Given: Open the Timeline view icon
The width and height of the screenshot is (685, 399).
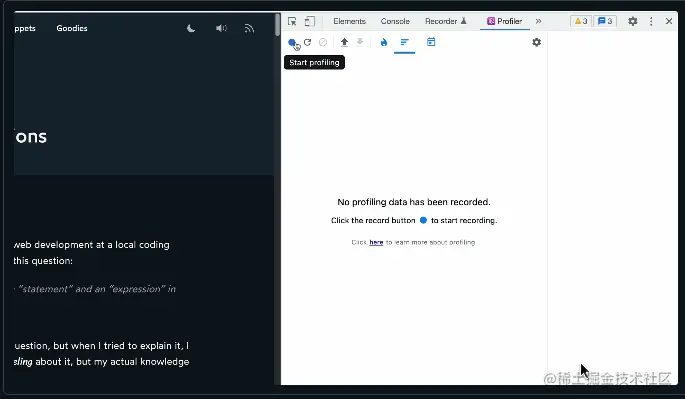Looking at the screenshot, I should click(431, 42).
